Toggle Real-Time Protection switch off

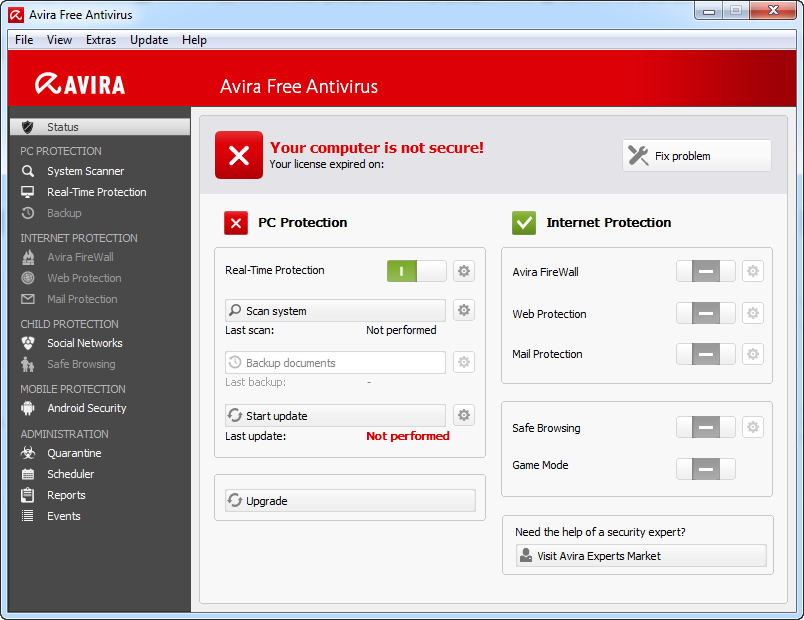click(x=416, y=271)
